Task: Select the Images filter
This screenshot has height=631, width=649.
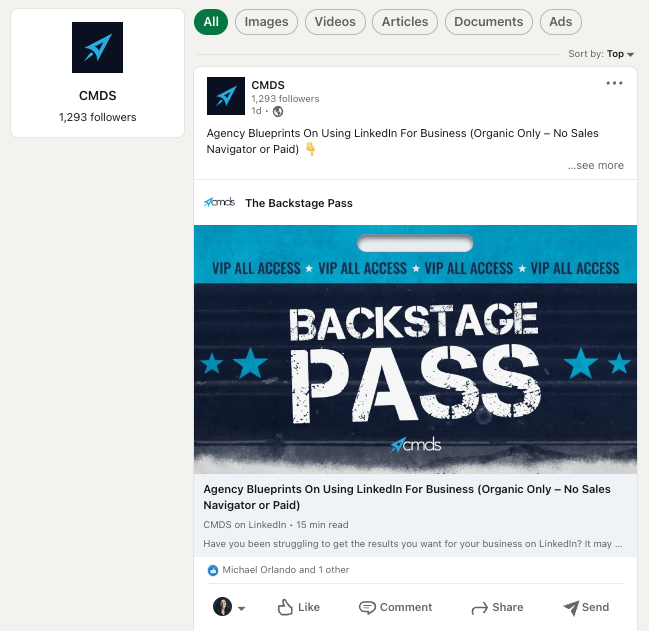Action: click(266, 22)
